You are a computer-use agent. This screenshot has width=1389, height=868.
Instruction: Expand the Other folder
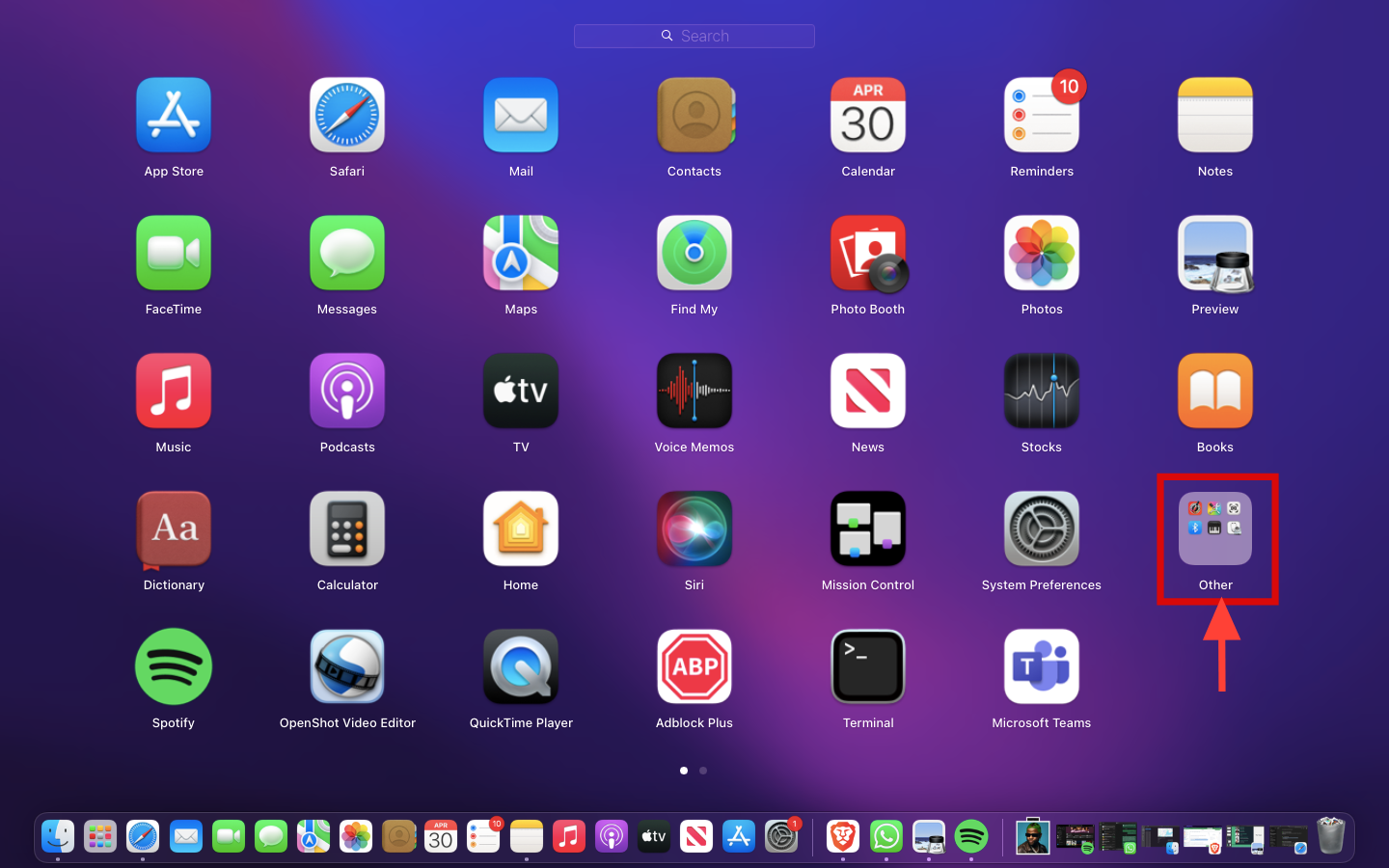[x=1214, y=529]
